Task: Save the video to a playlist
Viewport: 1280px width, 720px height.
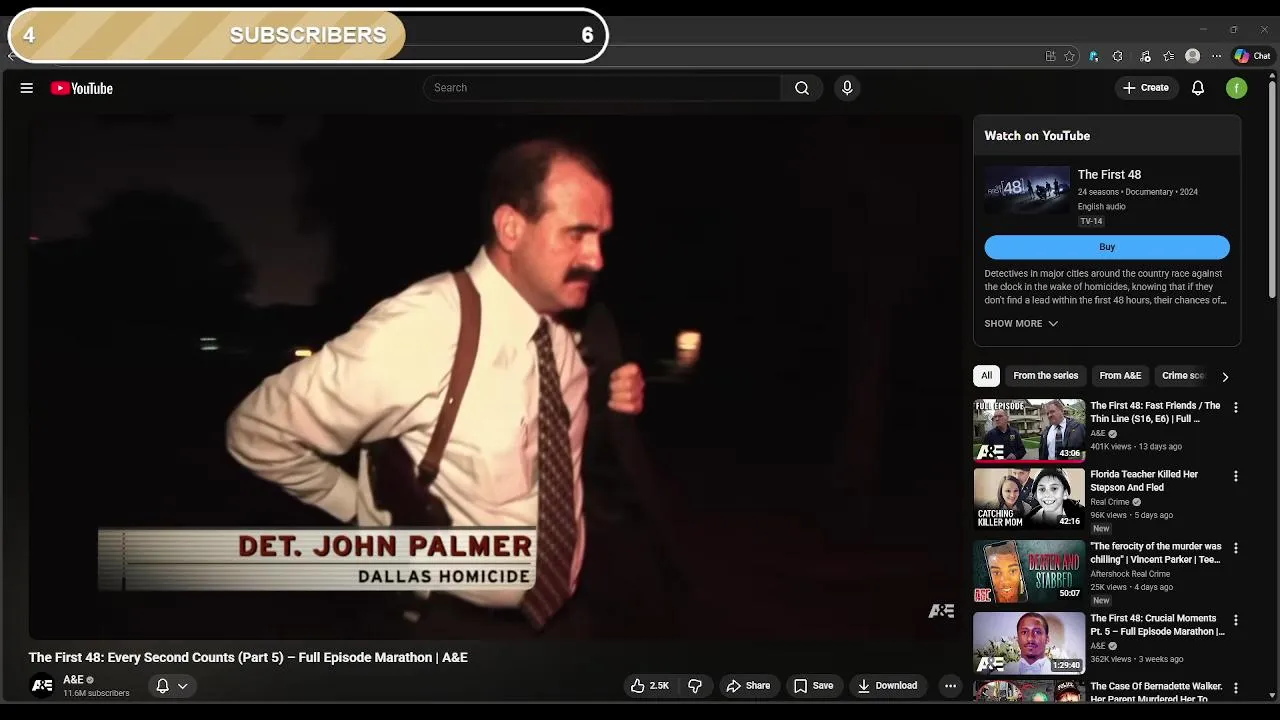Action: 813,686
